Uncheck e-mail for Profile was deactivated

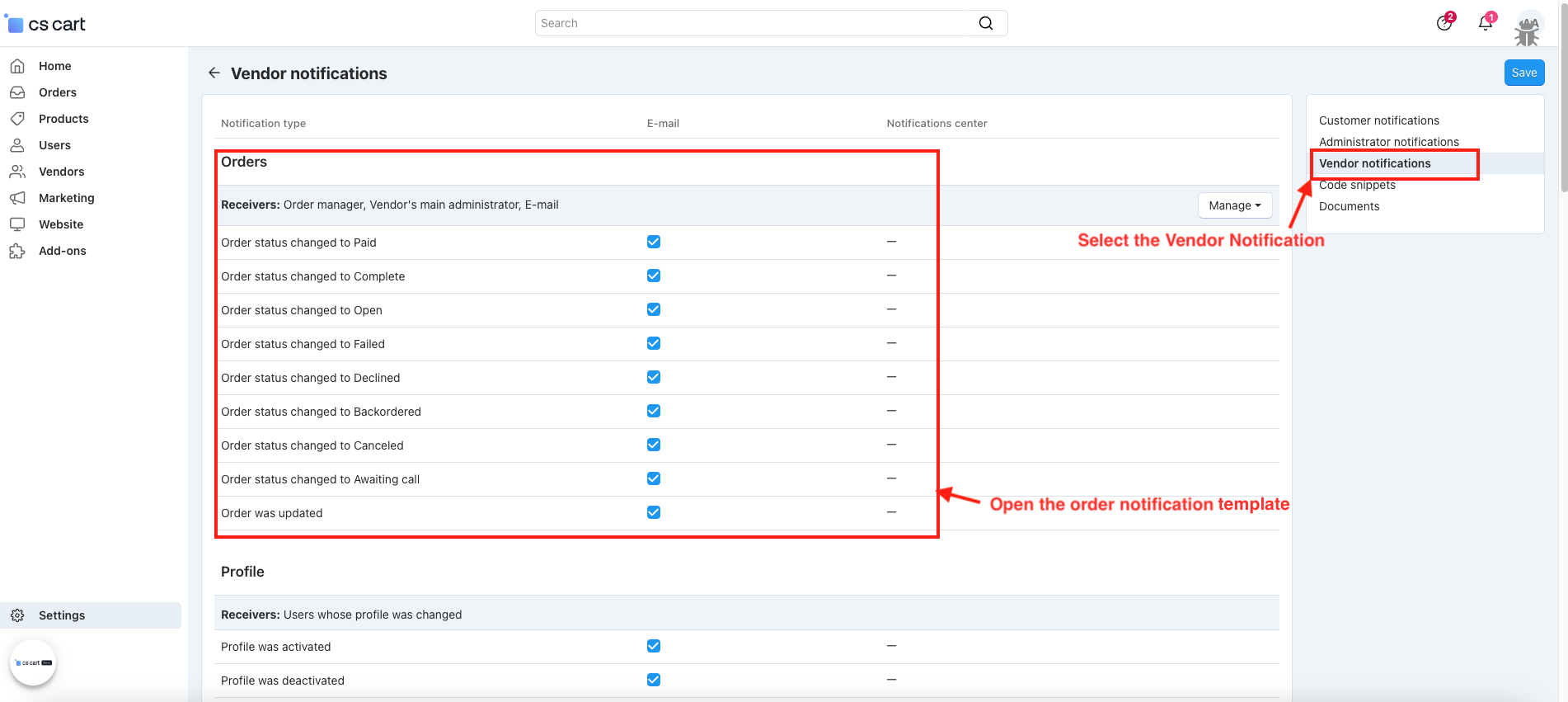(x=654, y=680)
